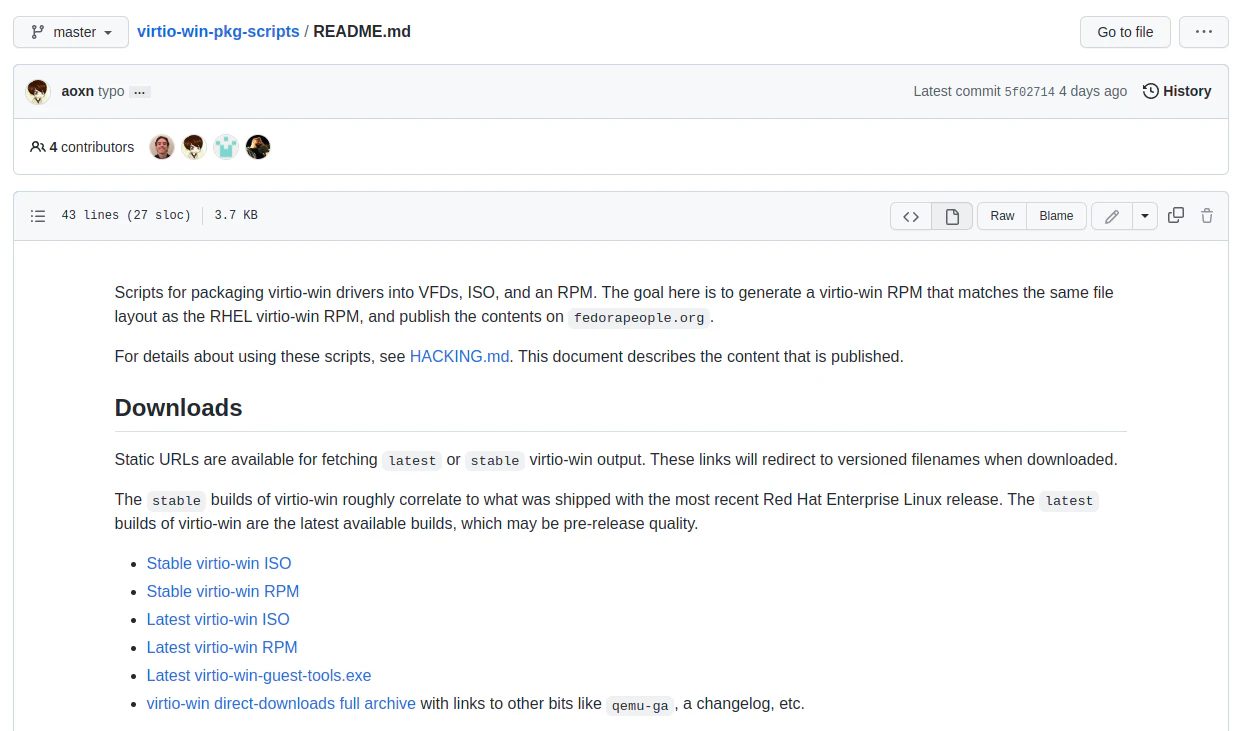This screenshot has height=731, width=1249.
Task: Switch to the source code view
Action: point(911,216)
